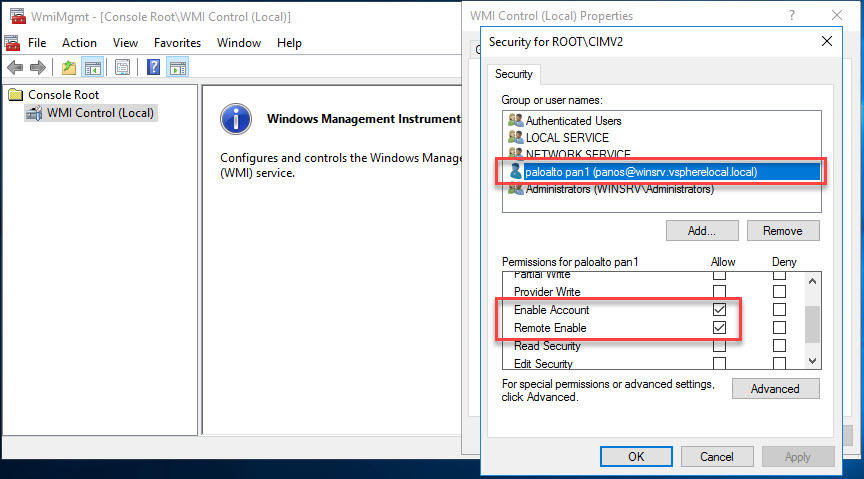Open the Favorites menu
The image size is (864, 479).
(x=177, y=43)
